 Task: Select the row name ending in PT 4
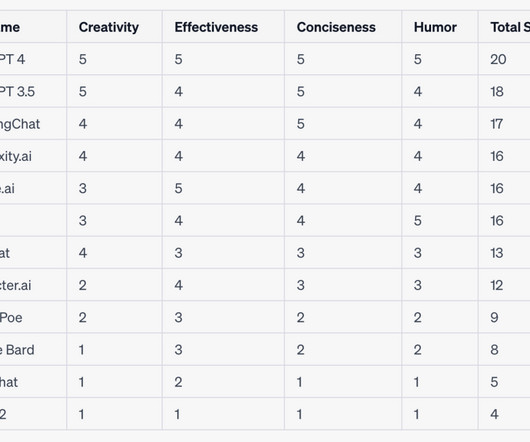12,59
